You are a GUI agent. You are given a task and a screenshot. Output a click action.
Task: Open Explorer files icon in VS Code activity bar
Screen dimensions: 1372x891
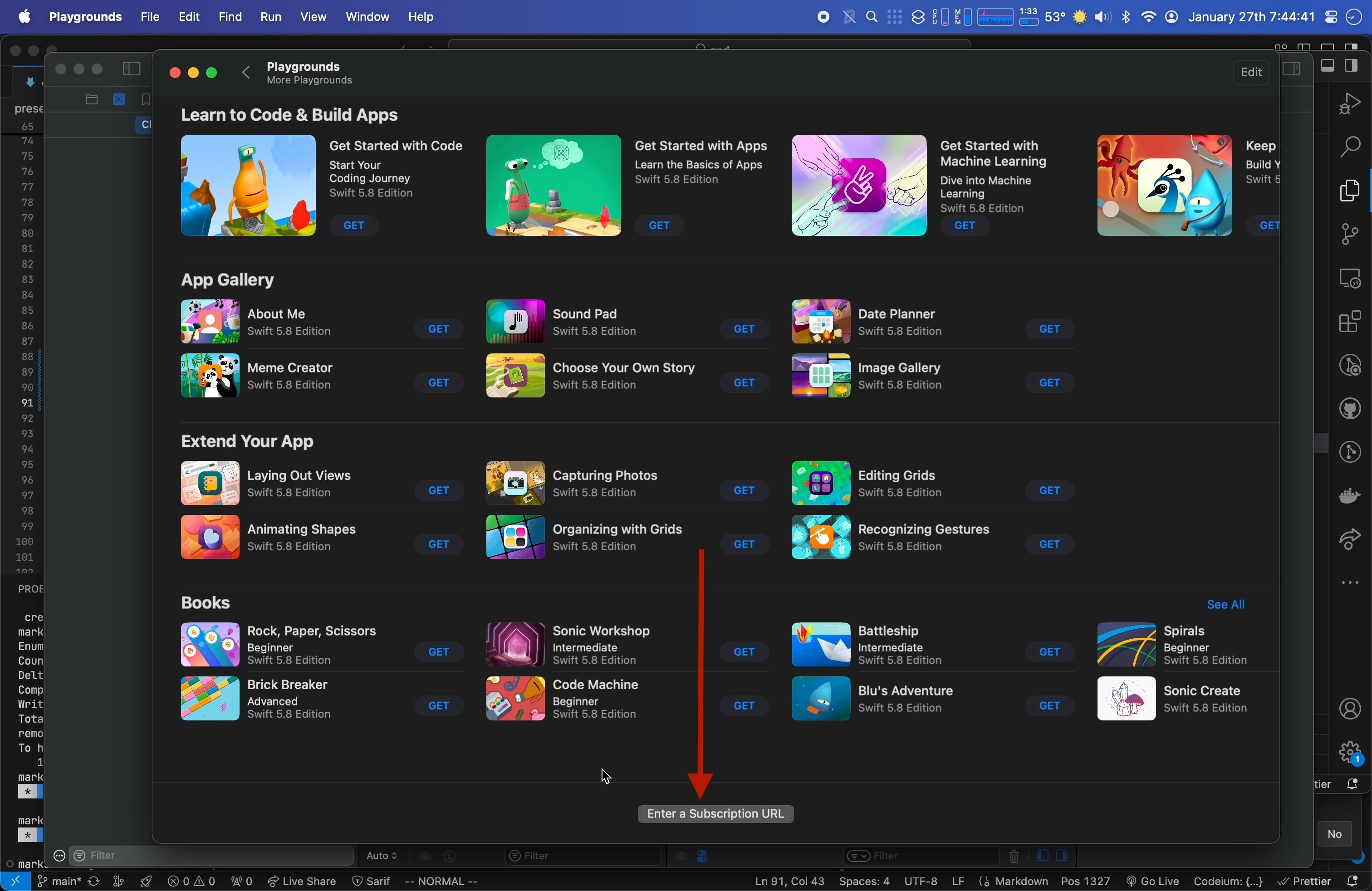click(x=1350, y=191)
